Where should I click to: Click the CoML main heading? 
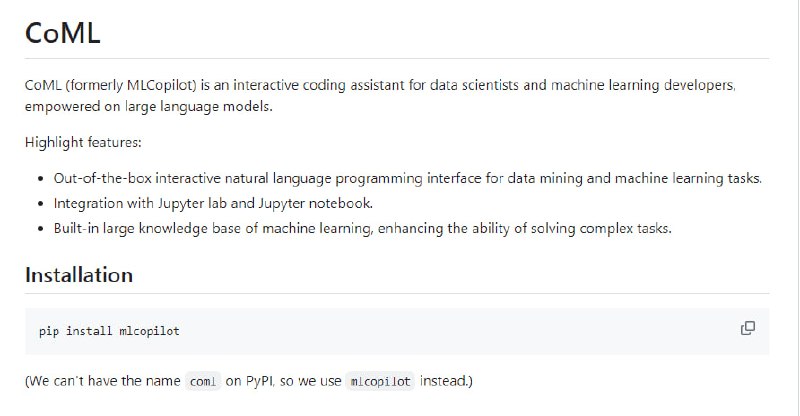63,35
